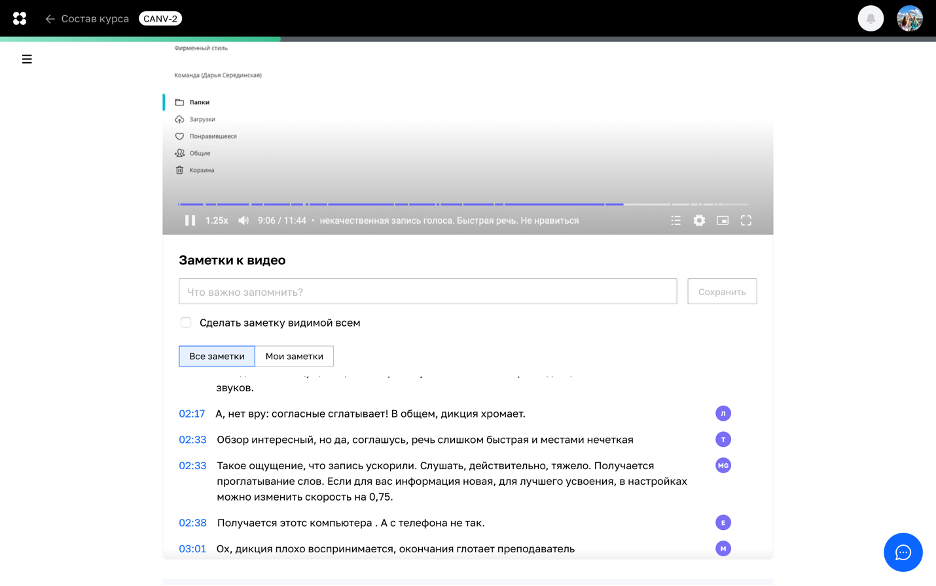Switch to the "Все заметки" tab
The image size is (936, 586).
point(217,356)
